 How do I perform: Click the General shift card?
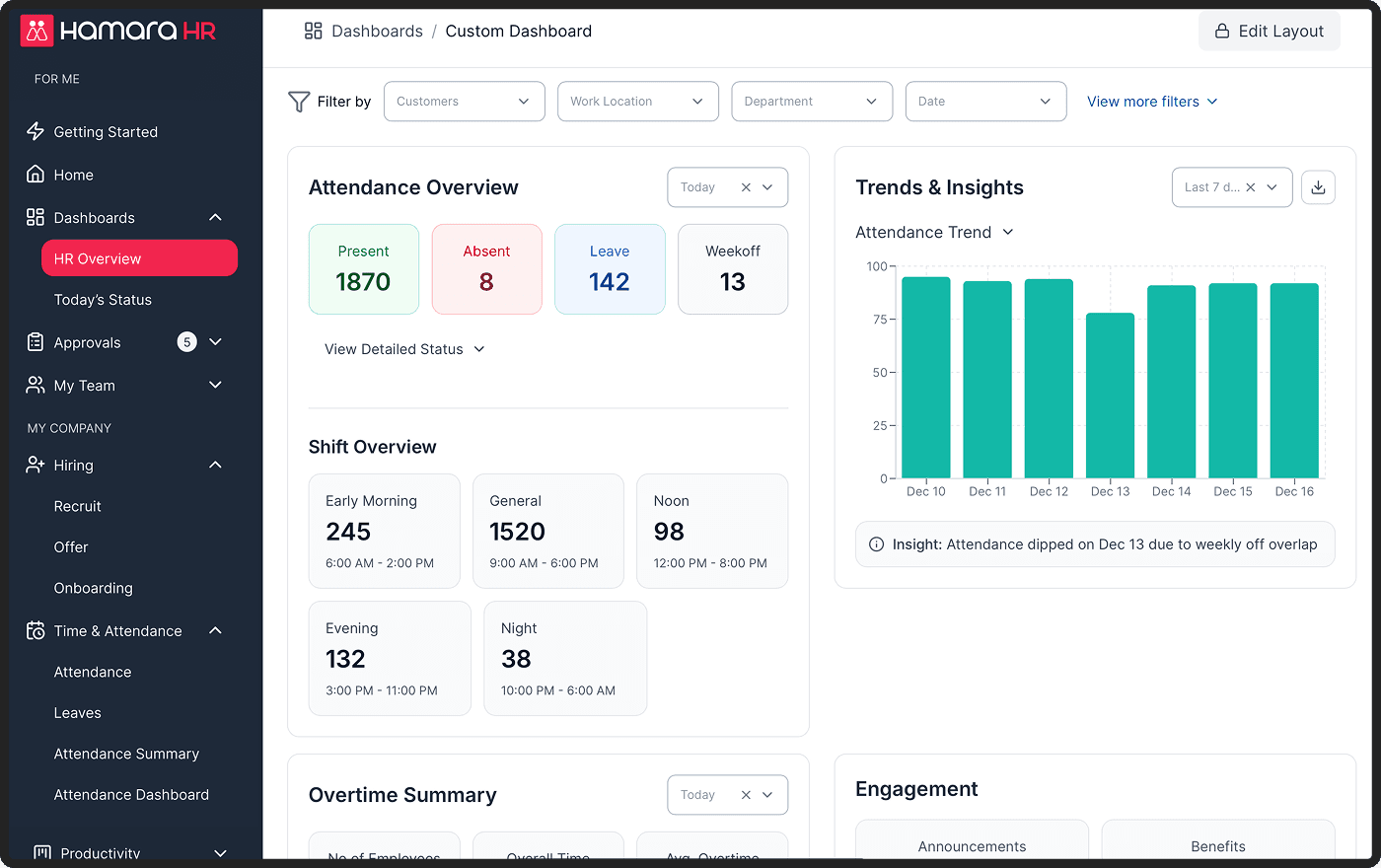point(548,531)
